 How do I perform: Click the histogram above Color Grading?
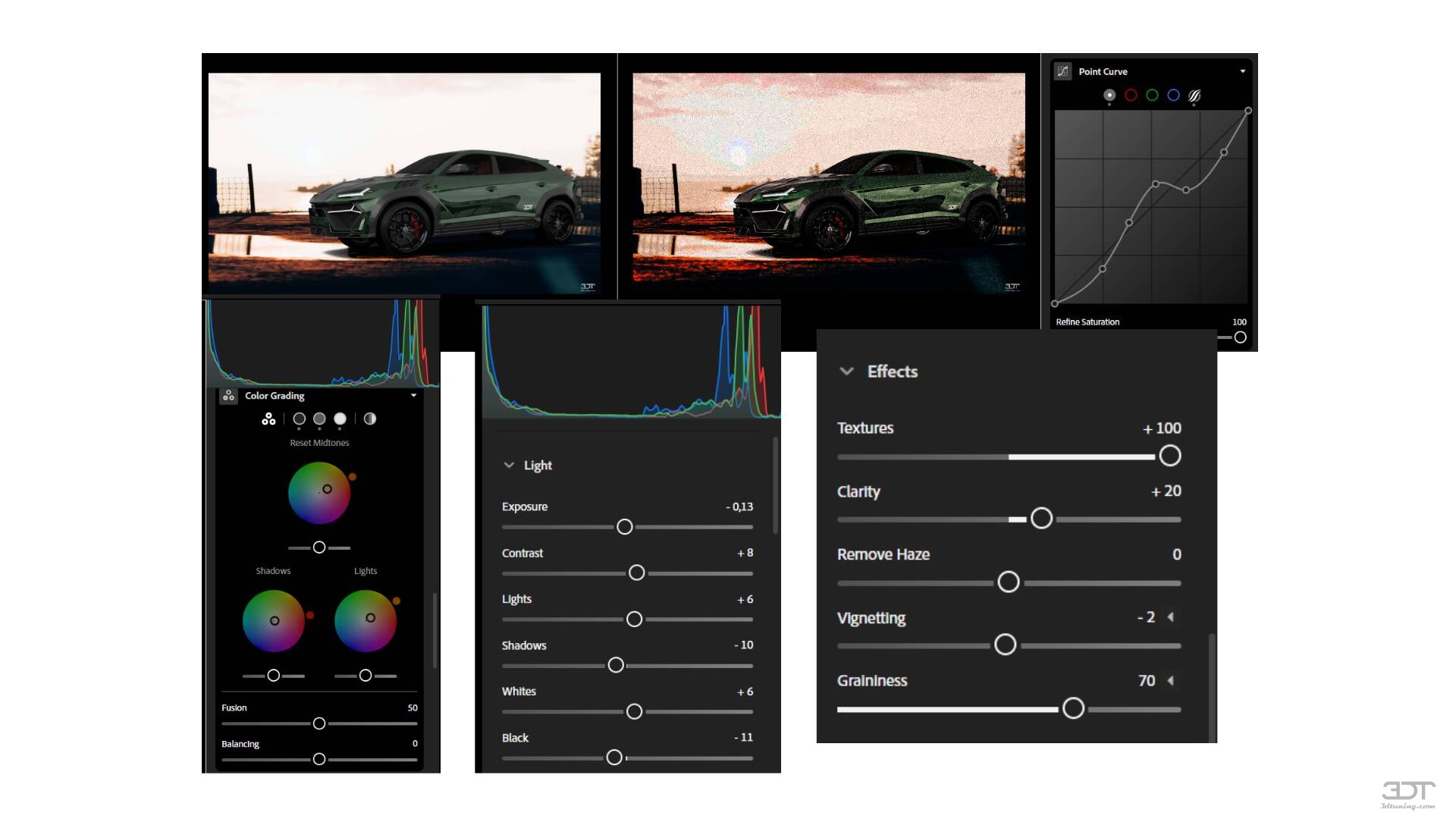[x=323, y=343]
